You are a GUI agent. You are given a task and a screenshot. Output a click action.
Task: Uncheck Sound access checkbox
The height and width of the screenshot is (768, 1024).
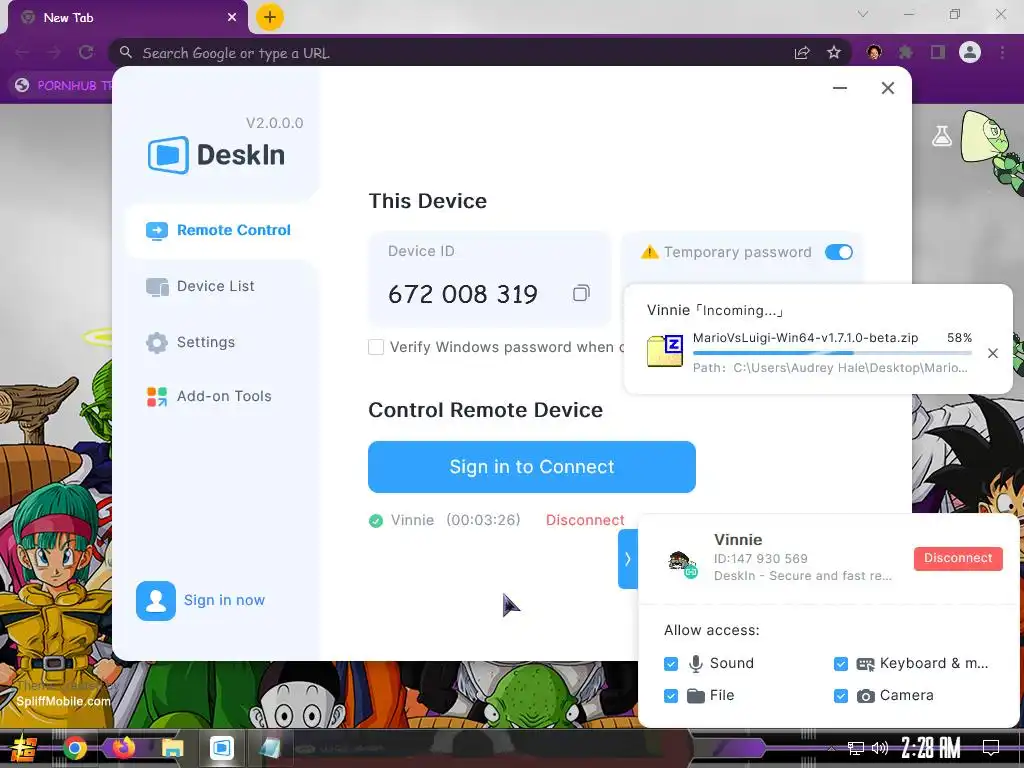click(671, 664)
